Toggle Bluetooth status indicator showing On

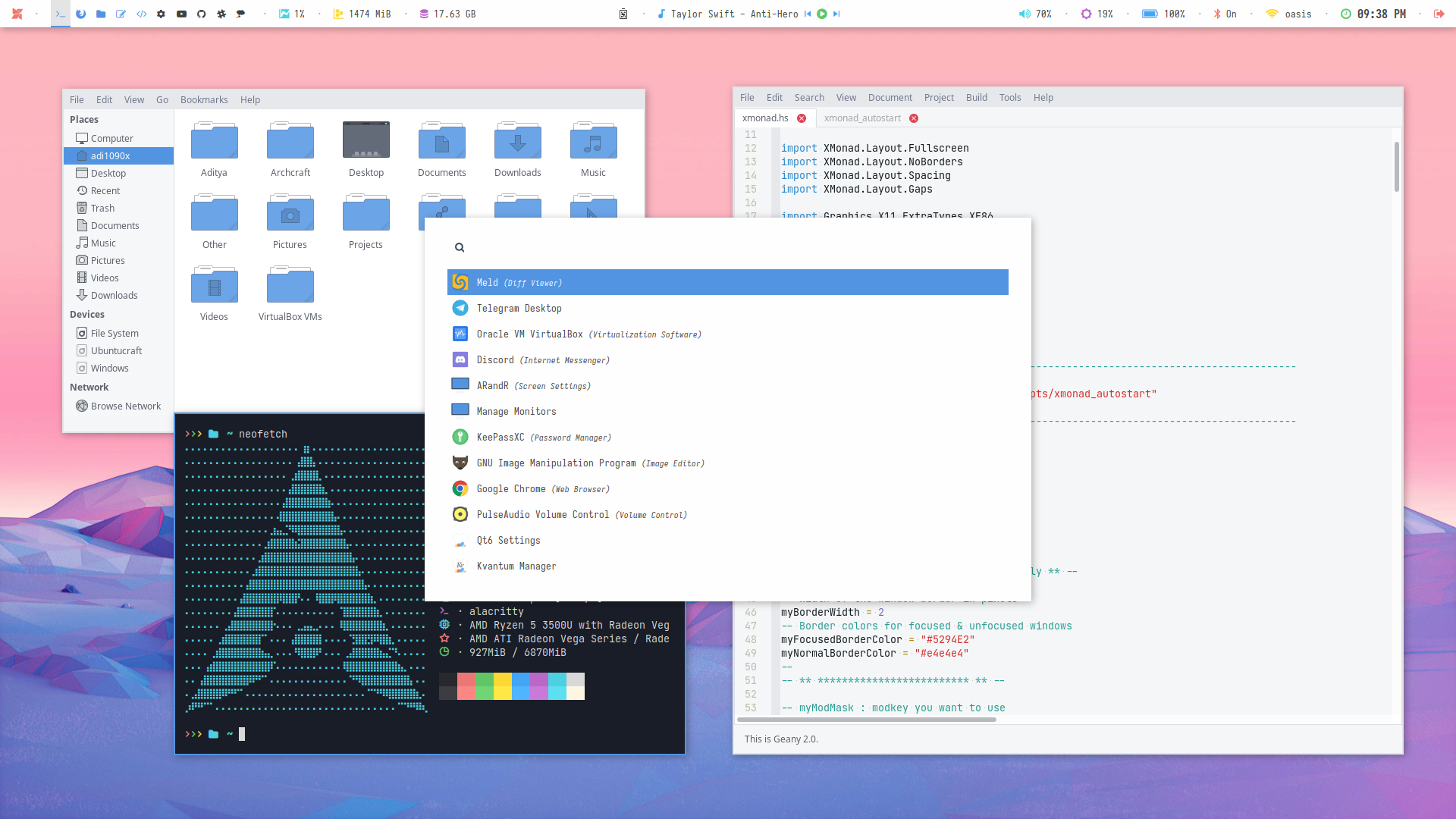1225,14
